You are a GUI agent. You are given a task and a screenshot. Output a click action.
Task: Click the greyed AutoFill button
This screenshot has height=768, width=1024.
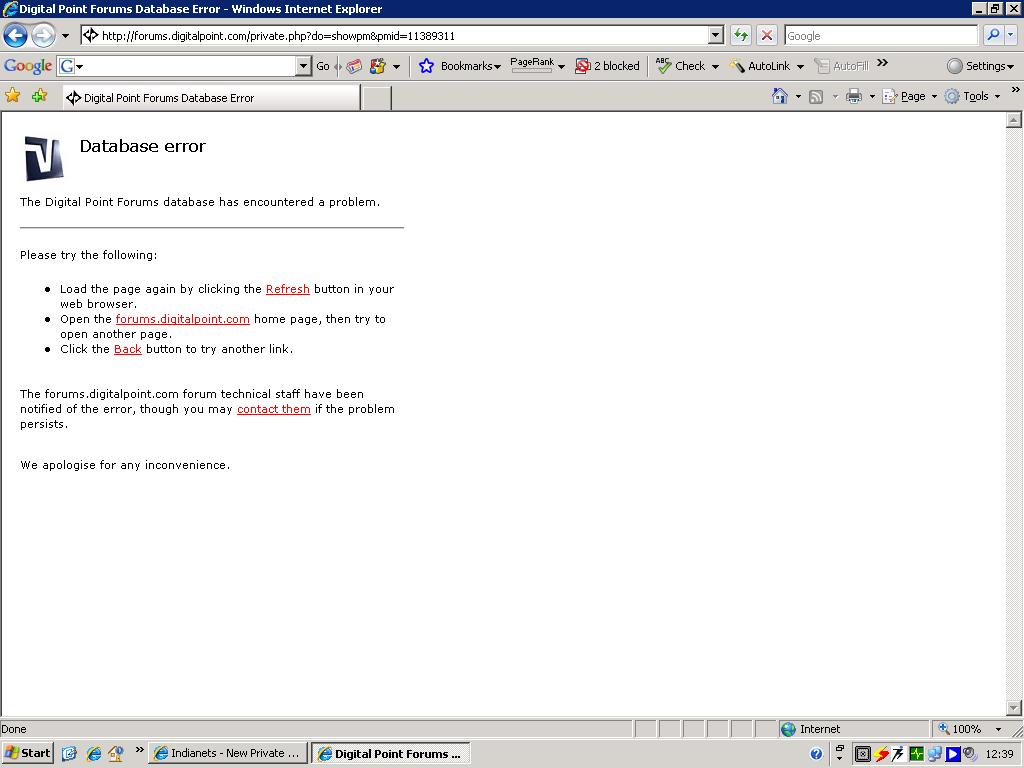pyautogui.click(x=842, y=66)
